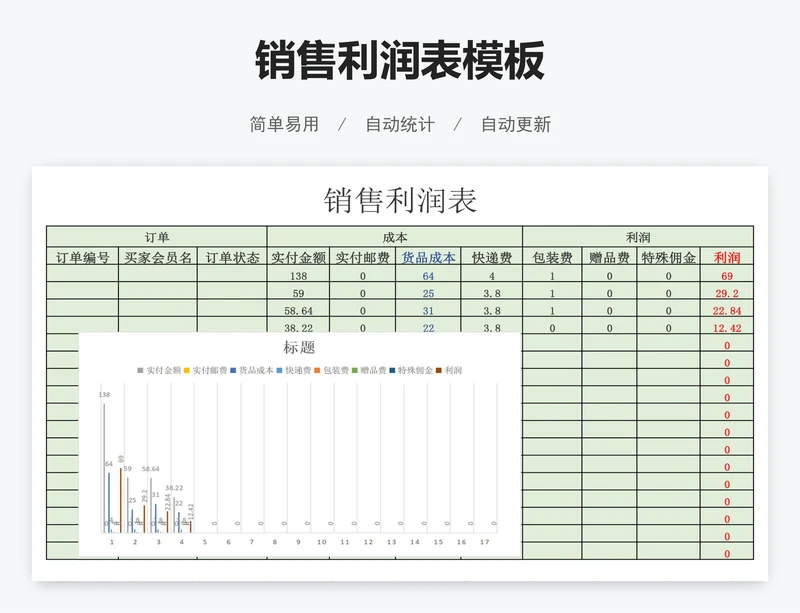The width and height of the screenshot is (800, 613).
Task: Click the "成本" group header cell
Action: tap(395, 237)
